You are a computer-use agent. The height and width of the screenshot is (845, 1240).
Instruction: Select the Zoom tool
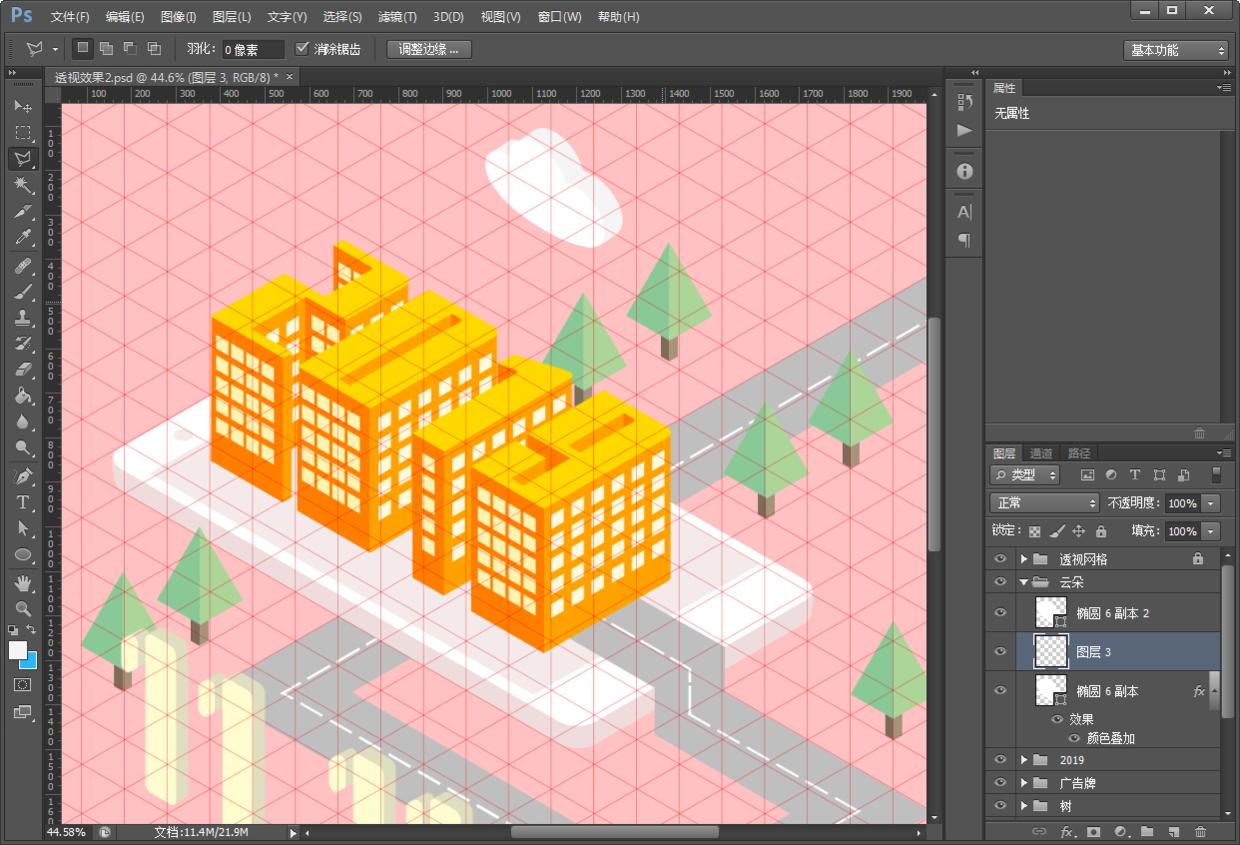click(23, 608)
